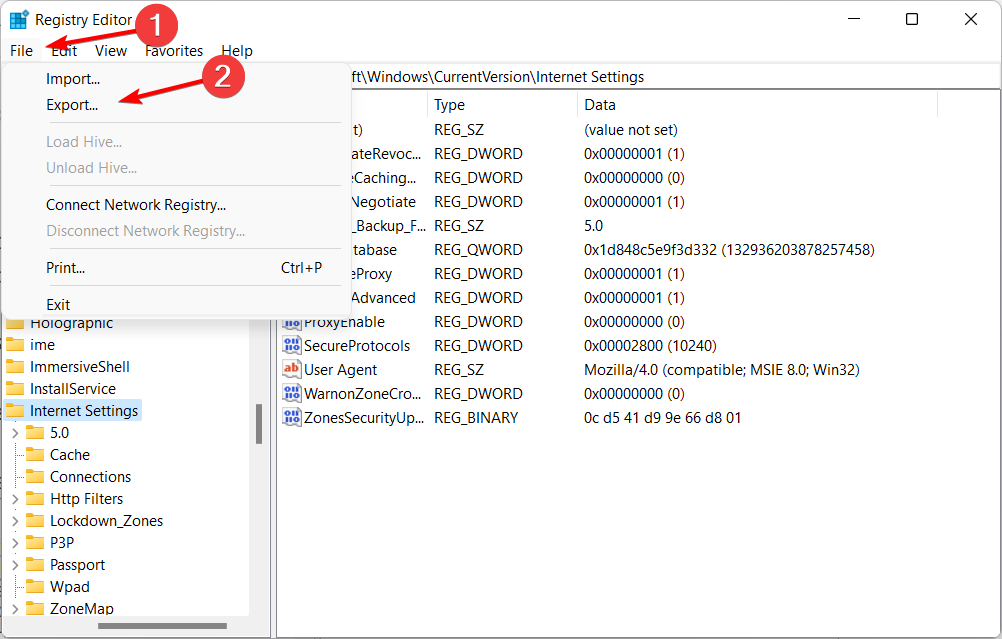Select the Connections key in the tree

coord(90,477)
